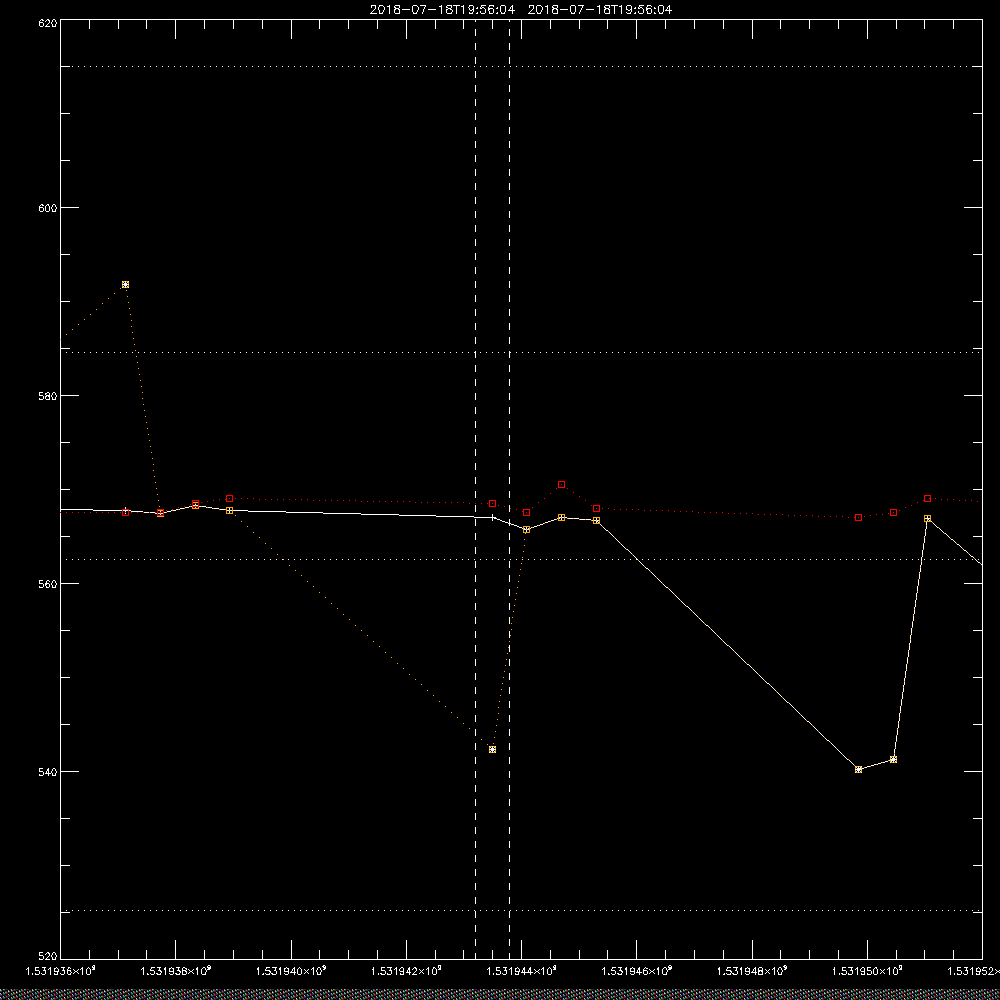Click the 1.531942×10⁹ x-axis label
The height and width of the screenshot is (1000, 1000).
pyautogui.click(x=407, y=971)
